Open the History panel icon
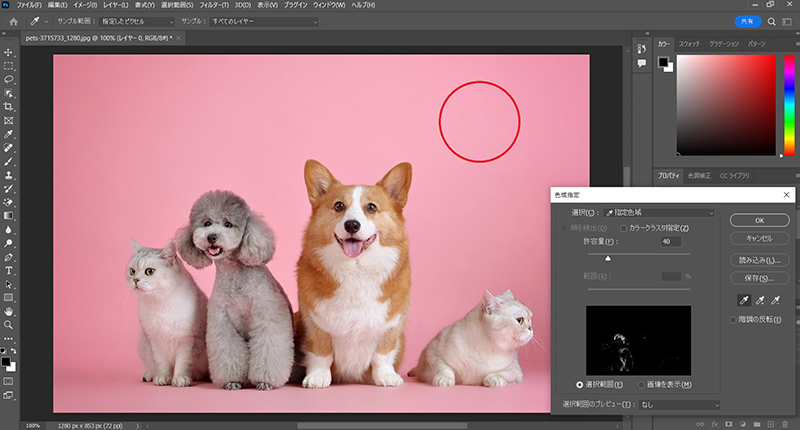 pos(642,49)
